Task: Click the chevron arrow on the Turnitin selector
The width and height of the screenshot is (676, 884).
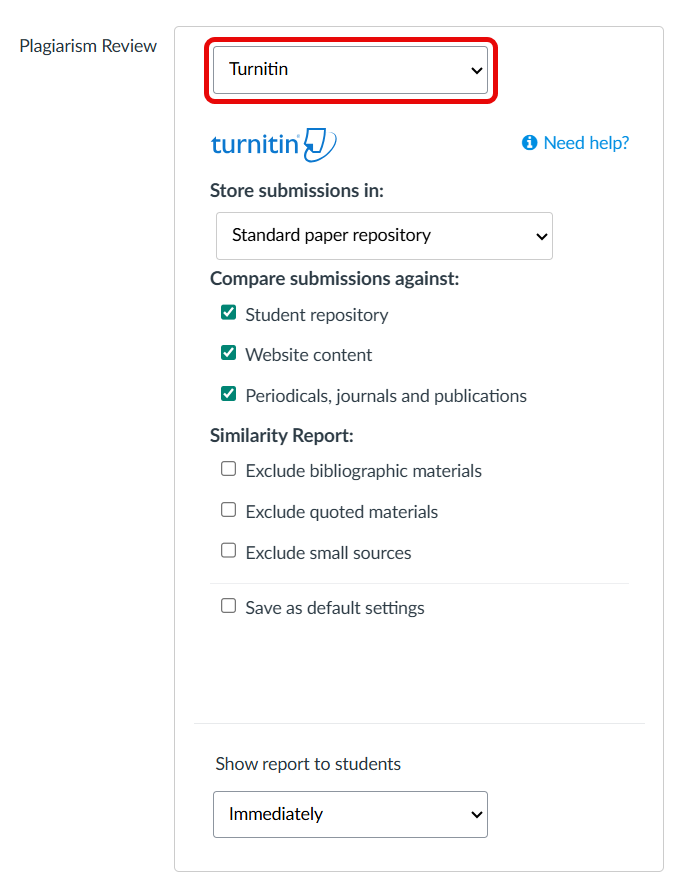Action: tap(476, 70)
